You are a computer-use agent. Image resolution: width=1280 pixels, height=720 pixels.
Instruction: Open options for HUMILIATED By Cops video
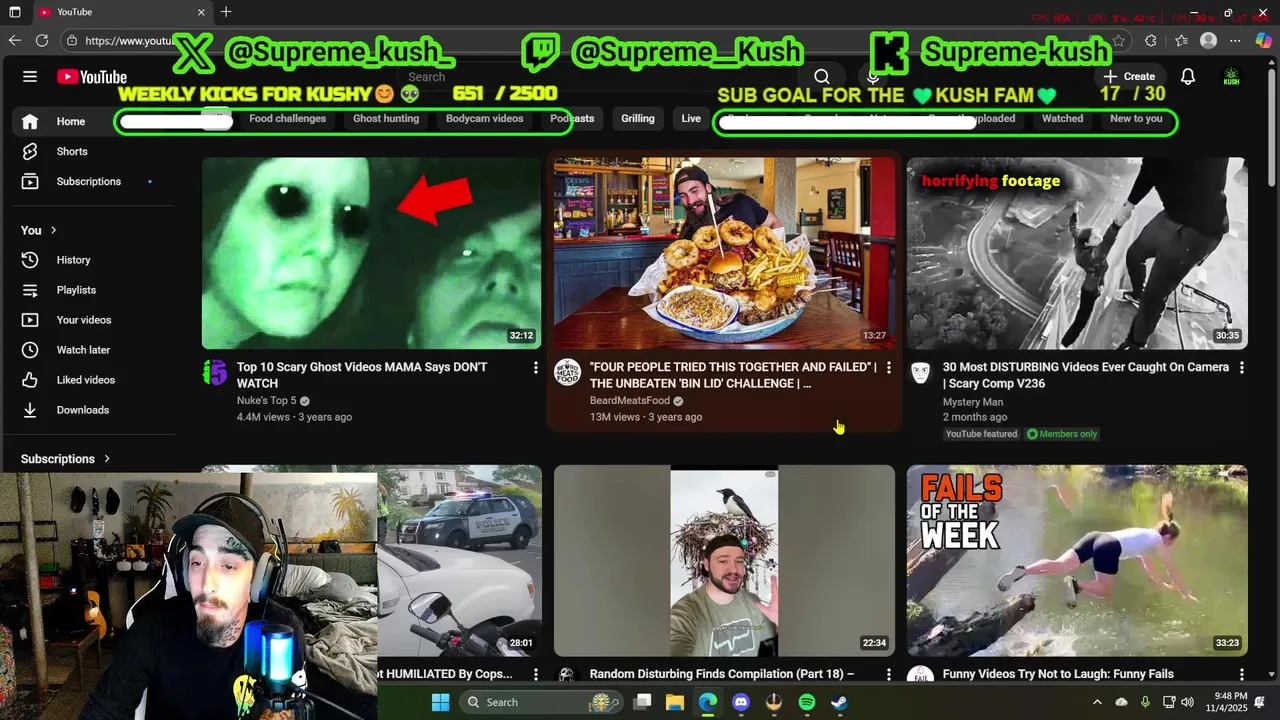pyautogui.click(x=535, y=675)
